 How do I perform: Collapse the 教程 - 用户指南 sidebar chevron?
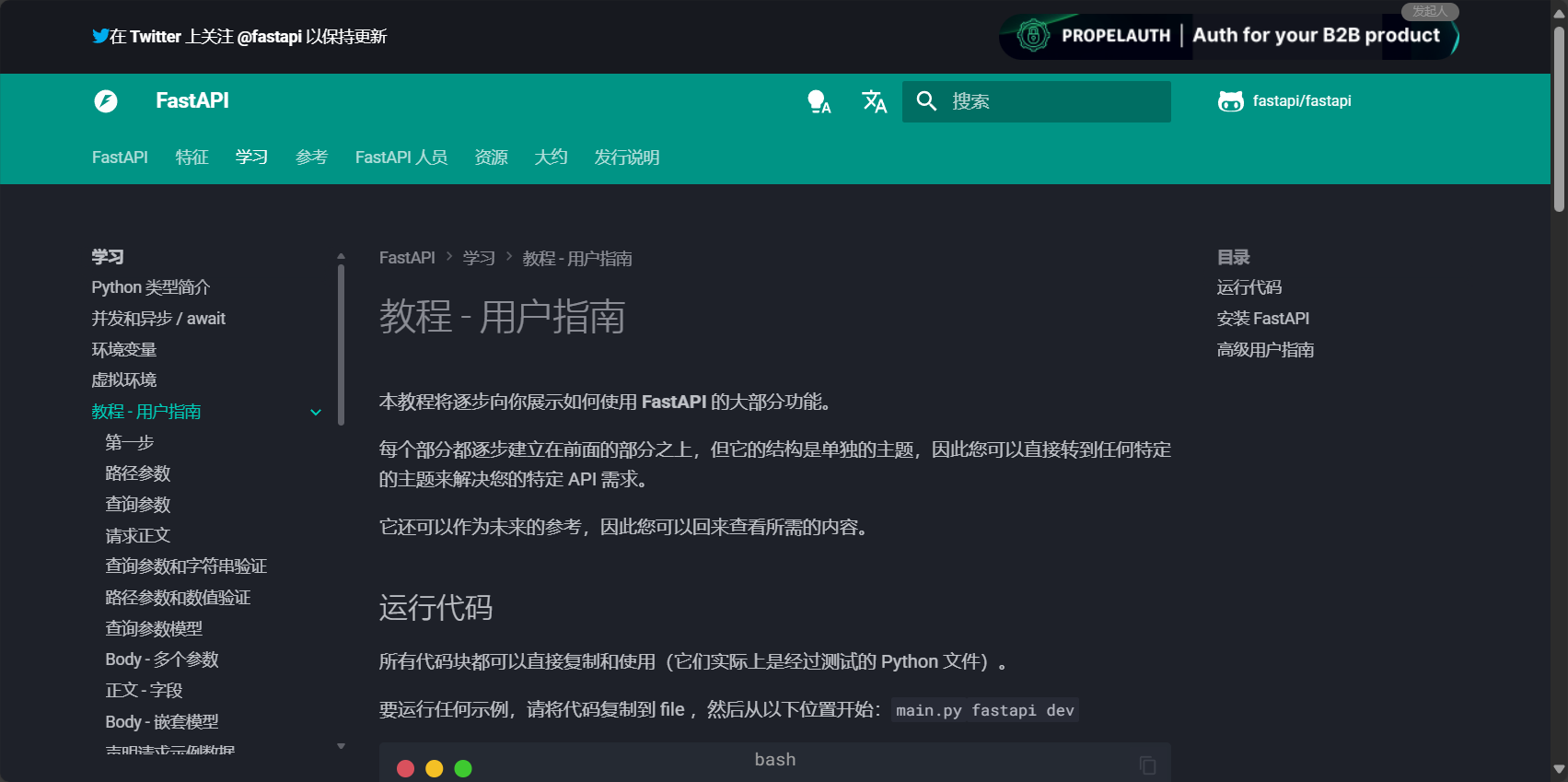316,413
